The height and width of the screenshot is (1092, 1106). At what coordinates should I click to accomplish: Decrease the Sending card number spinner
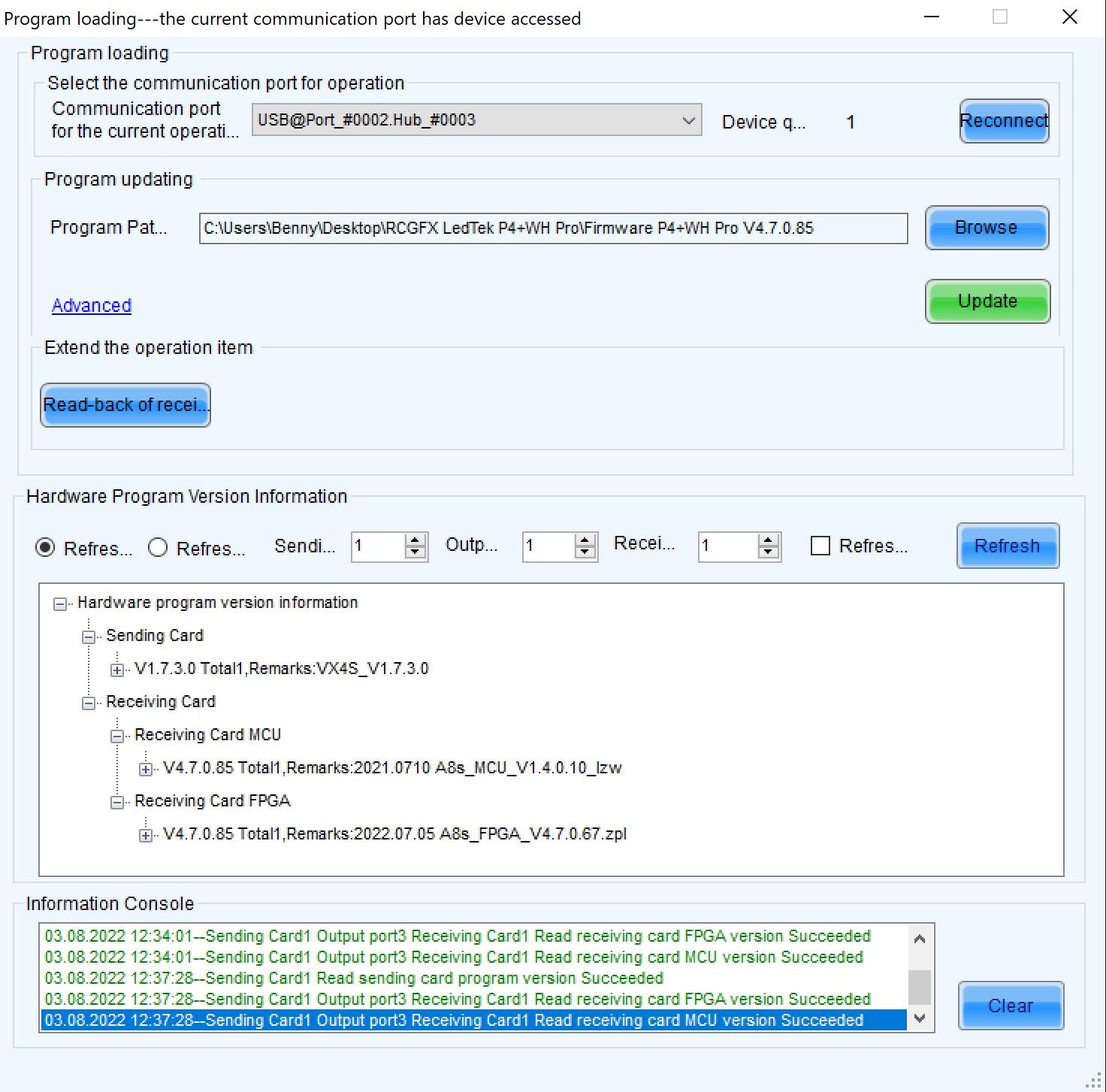415,553
